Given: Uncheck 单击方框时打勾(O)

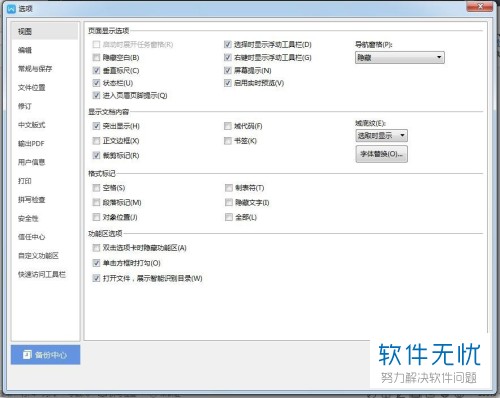Looking at the screenshot, I should click(96, 263).
